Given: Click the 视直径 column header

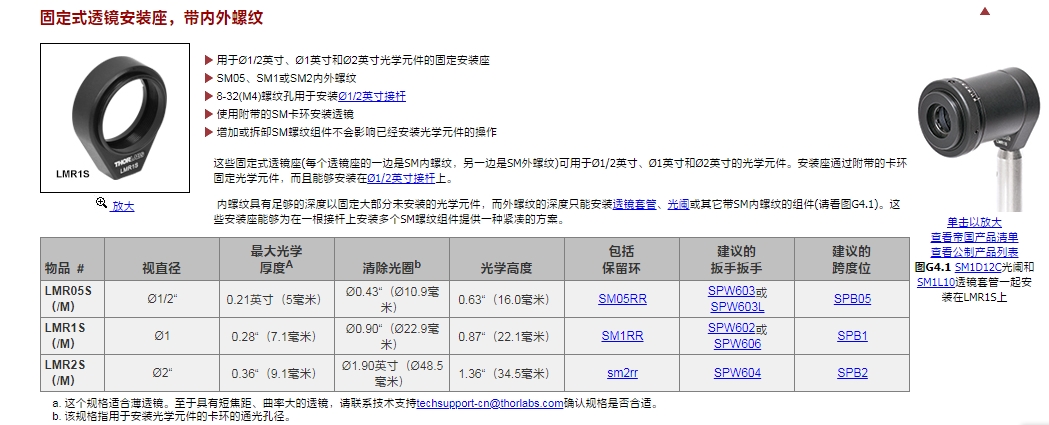Looking at the screenshot, I should [x=162, y=259].
